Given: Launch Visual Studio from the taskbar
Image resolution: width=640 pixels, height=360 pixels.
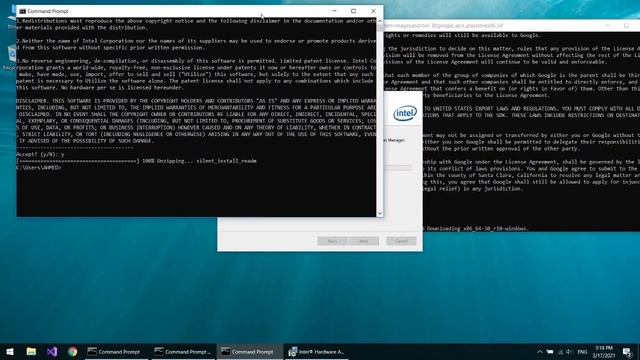Looking at the screenshot, I should [52, 351].
